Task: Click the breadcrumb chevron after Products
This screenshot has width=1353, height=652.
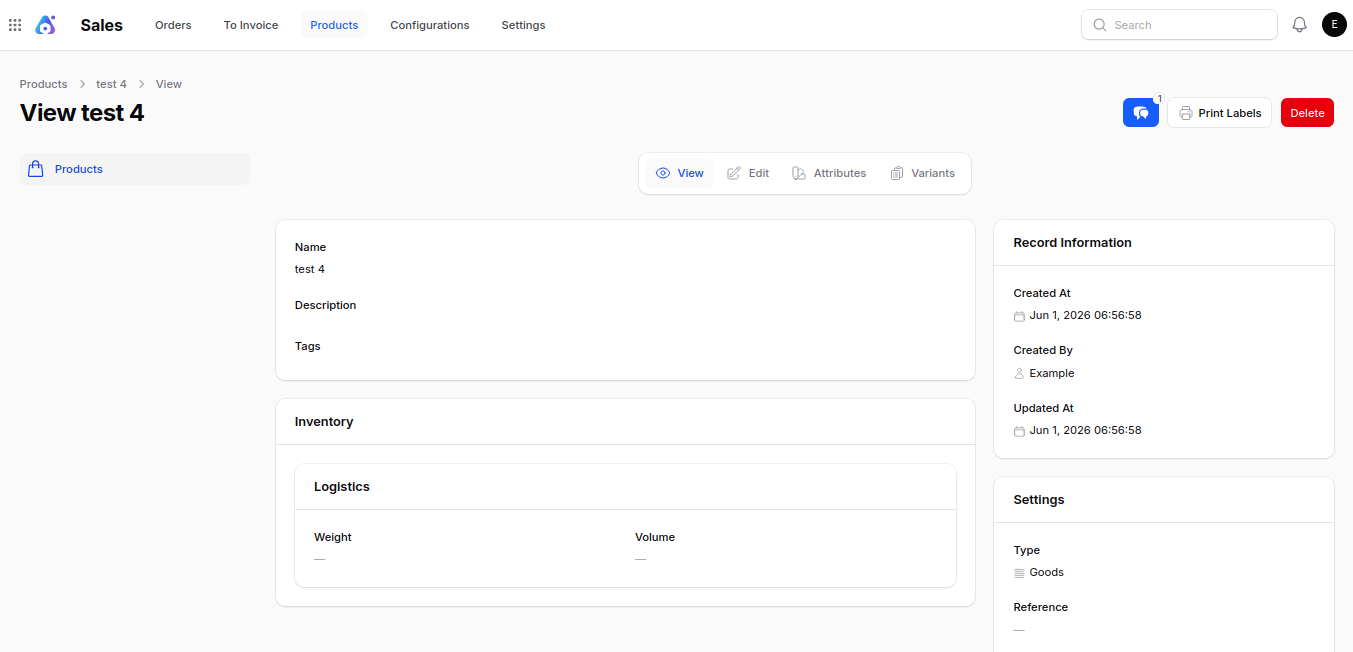Action: (82, 84)
